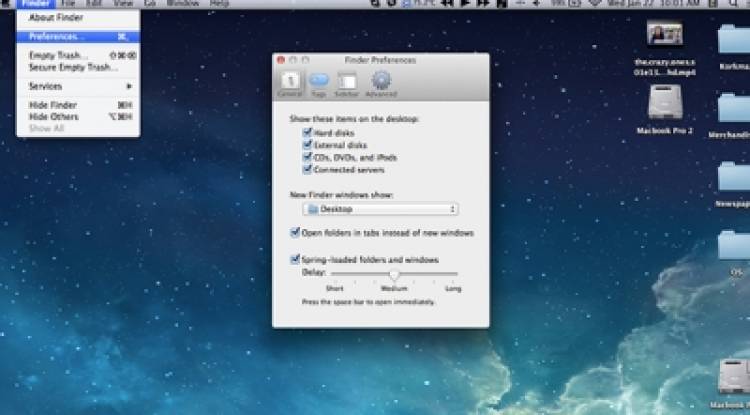Switch to the Tags preferences tab
This screenshot has height=415, width=750.
tap(319, 85)
